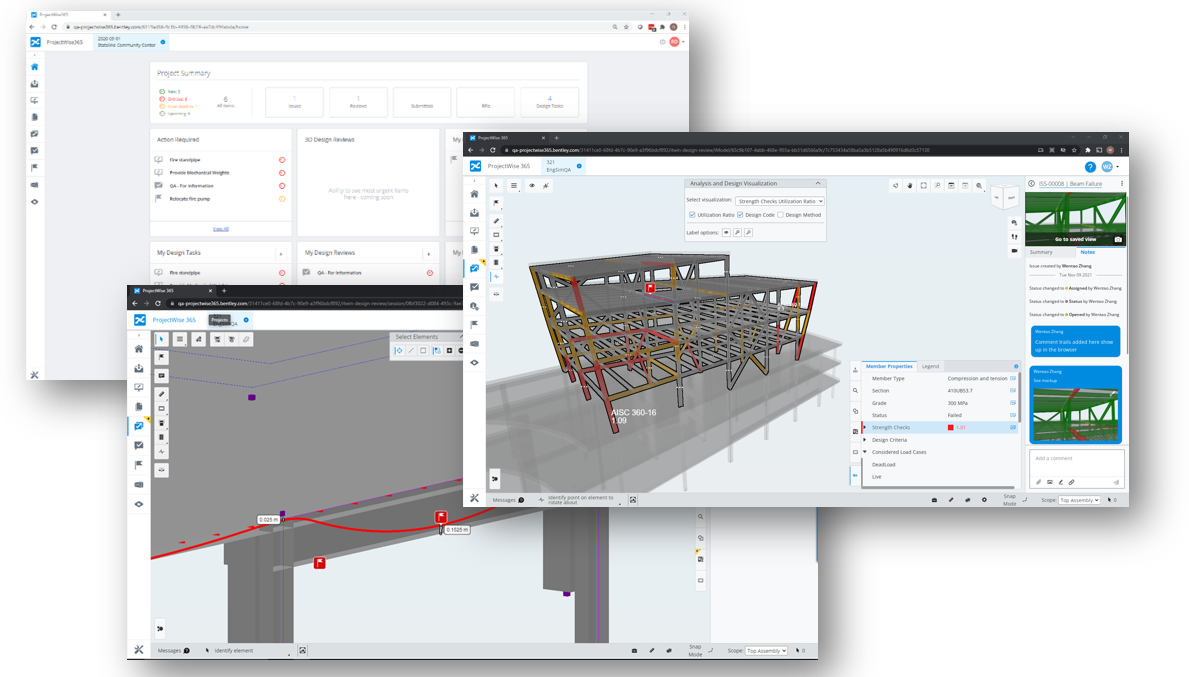This screenshot has height=677, width=1189.
Task: Click the flag issue tool in structural model toolbar
Action: [x=497, y=203]
